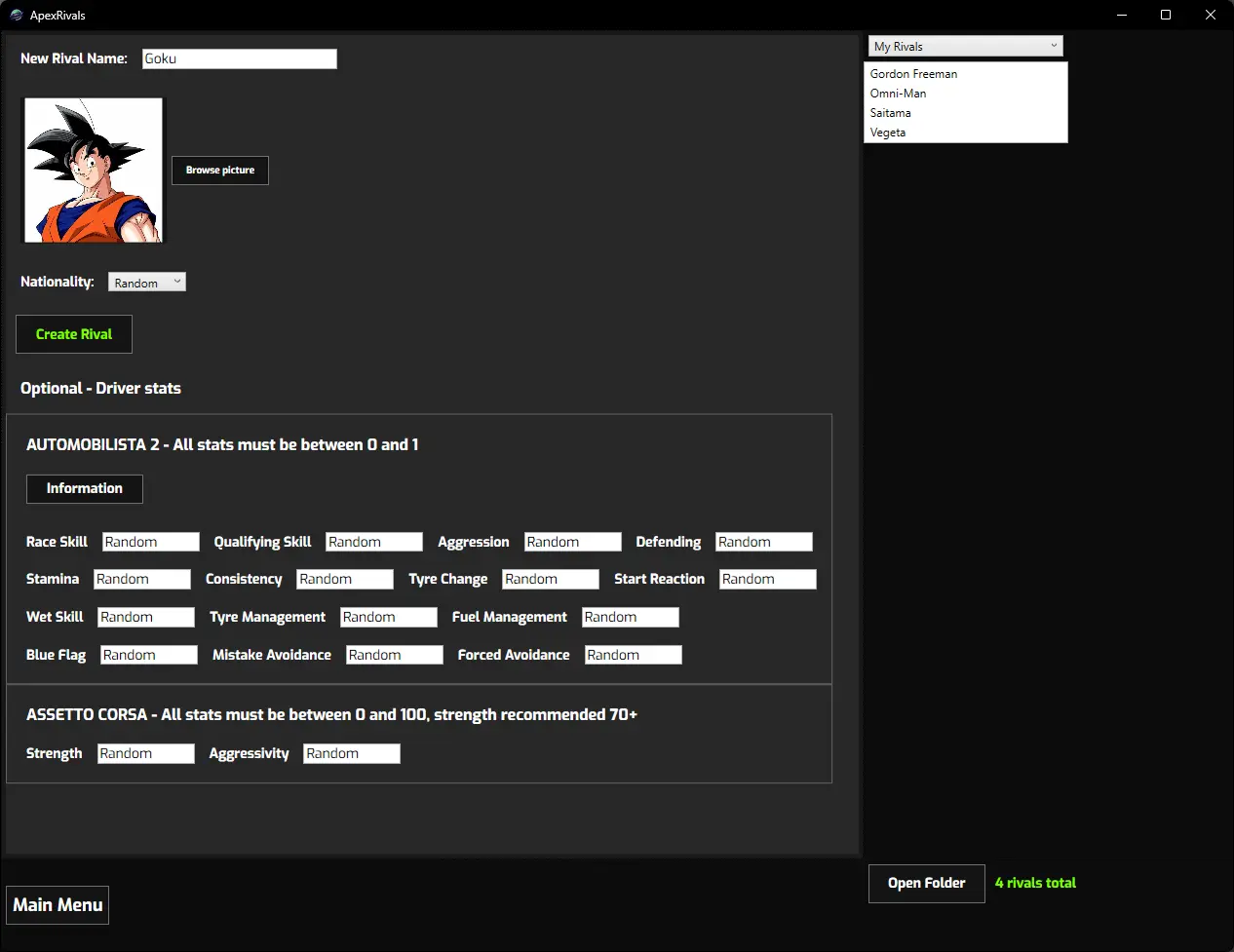The image size is (1234, 952).
Task: Open the Information button for Automobilista 2
Action: coord(85,489)
